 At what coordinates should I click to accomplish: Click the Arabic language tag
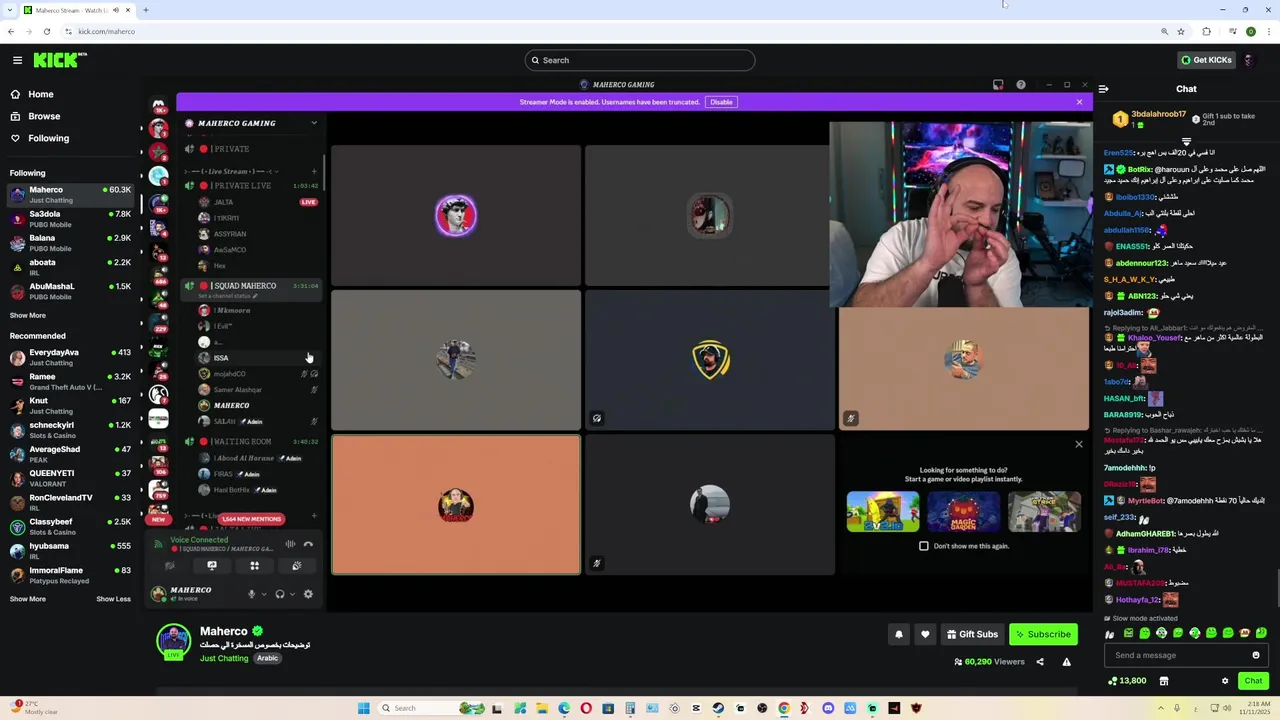(x=267, y=658)
